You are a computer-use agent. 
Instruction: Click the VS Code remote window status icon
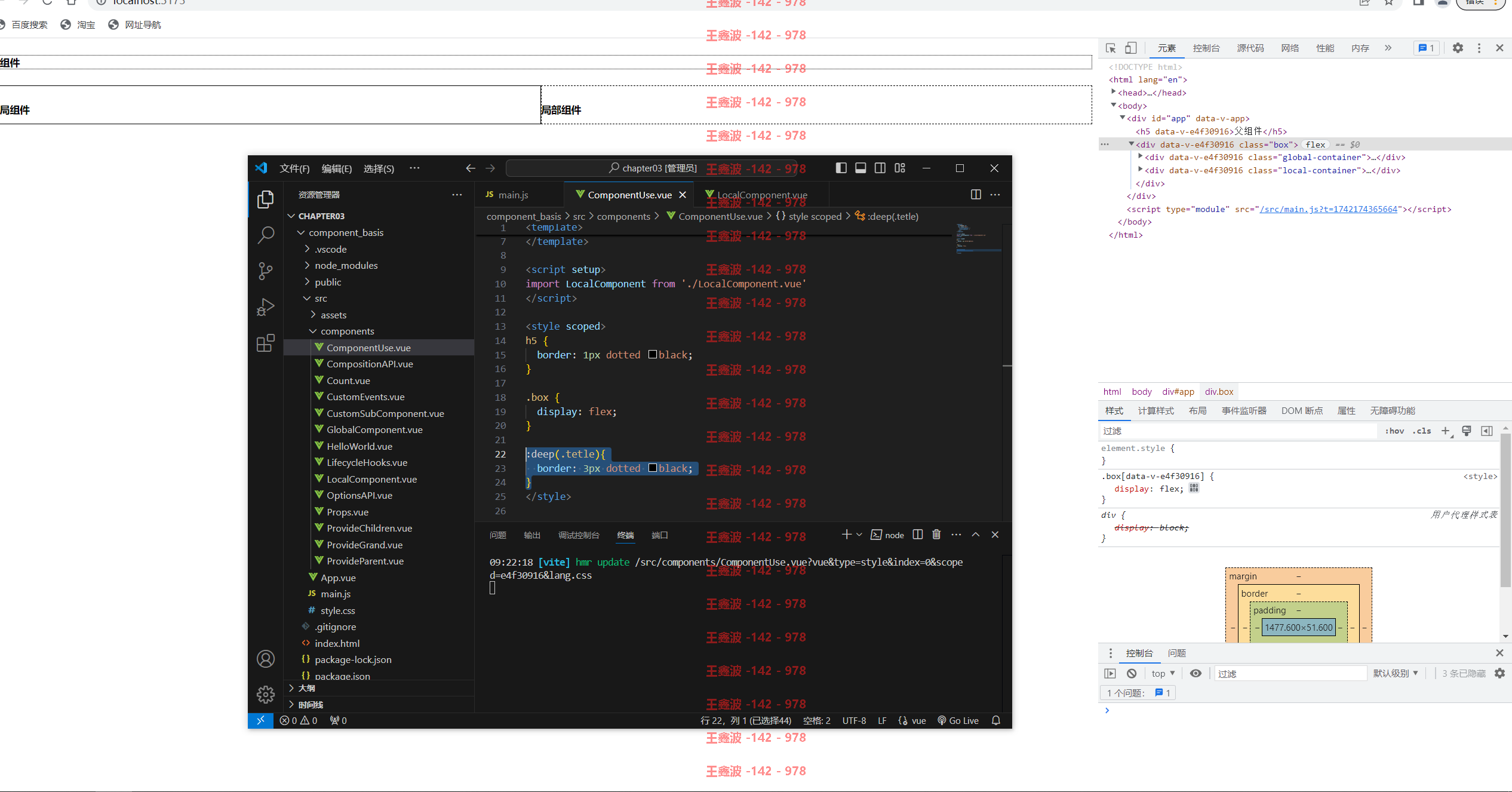tap(260, 720)
